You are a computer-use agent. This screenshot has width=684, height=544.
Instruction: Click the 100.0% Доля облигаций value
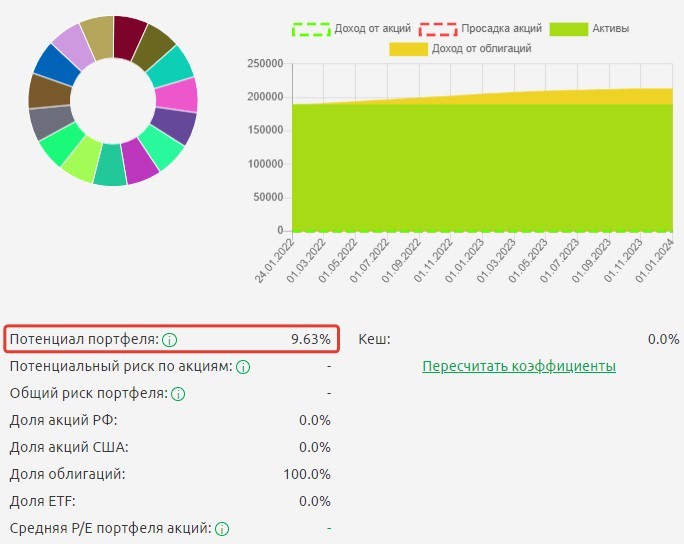click(x=307, y=475)
